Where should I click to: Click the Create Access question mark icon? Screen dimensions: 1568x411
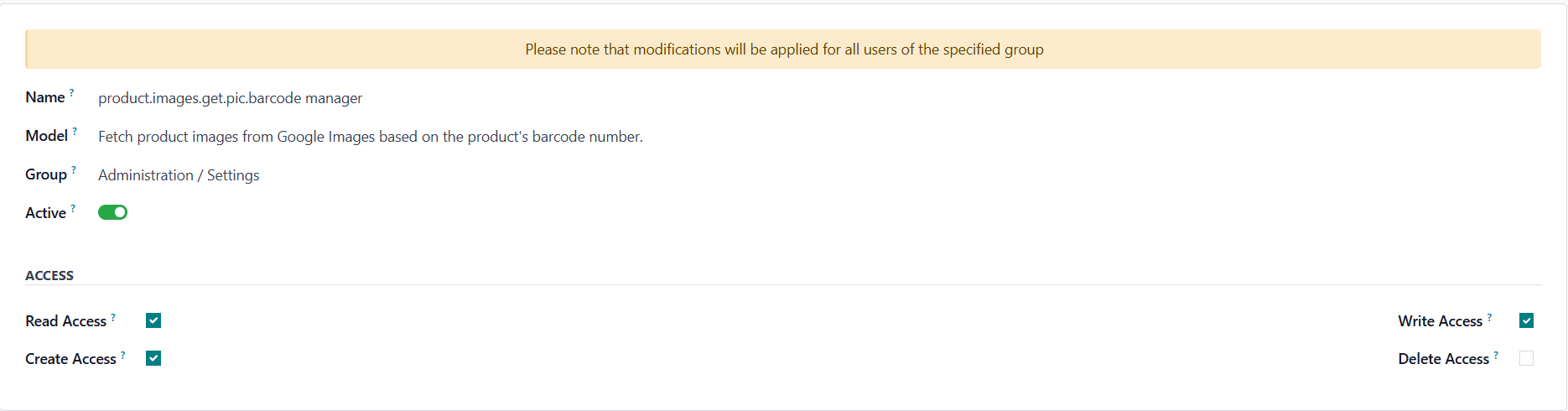(123, 354)
